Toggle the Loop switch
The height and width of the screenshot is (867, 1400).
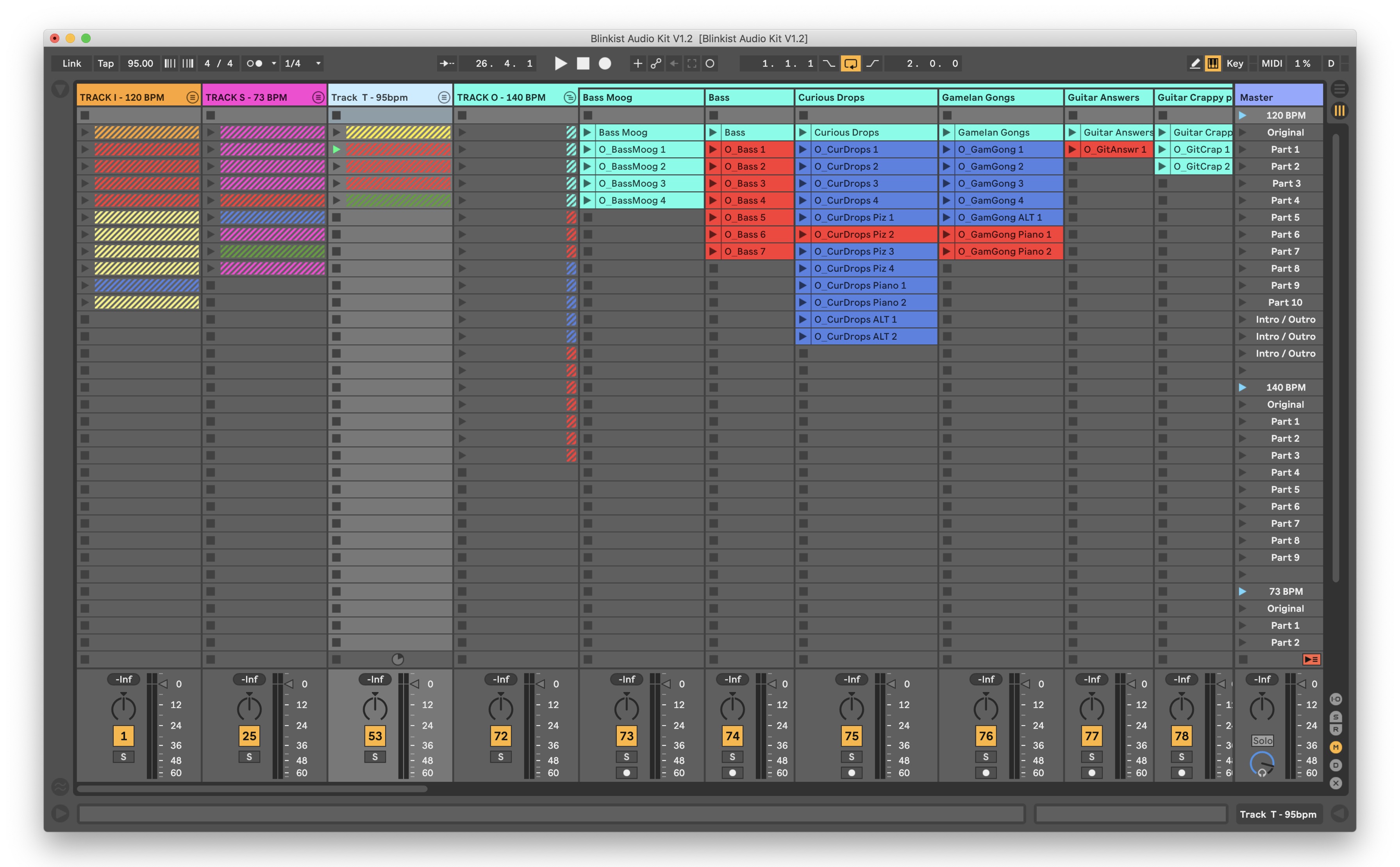tap(850, 64)
